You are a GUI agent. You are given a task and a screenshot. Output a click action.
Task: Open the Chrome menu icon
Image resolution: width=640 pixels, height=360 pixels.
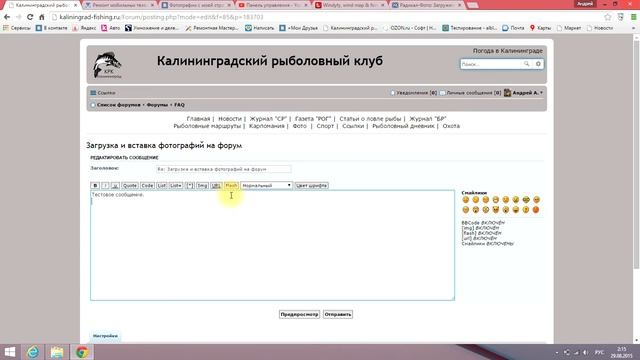tap(633, 17)
